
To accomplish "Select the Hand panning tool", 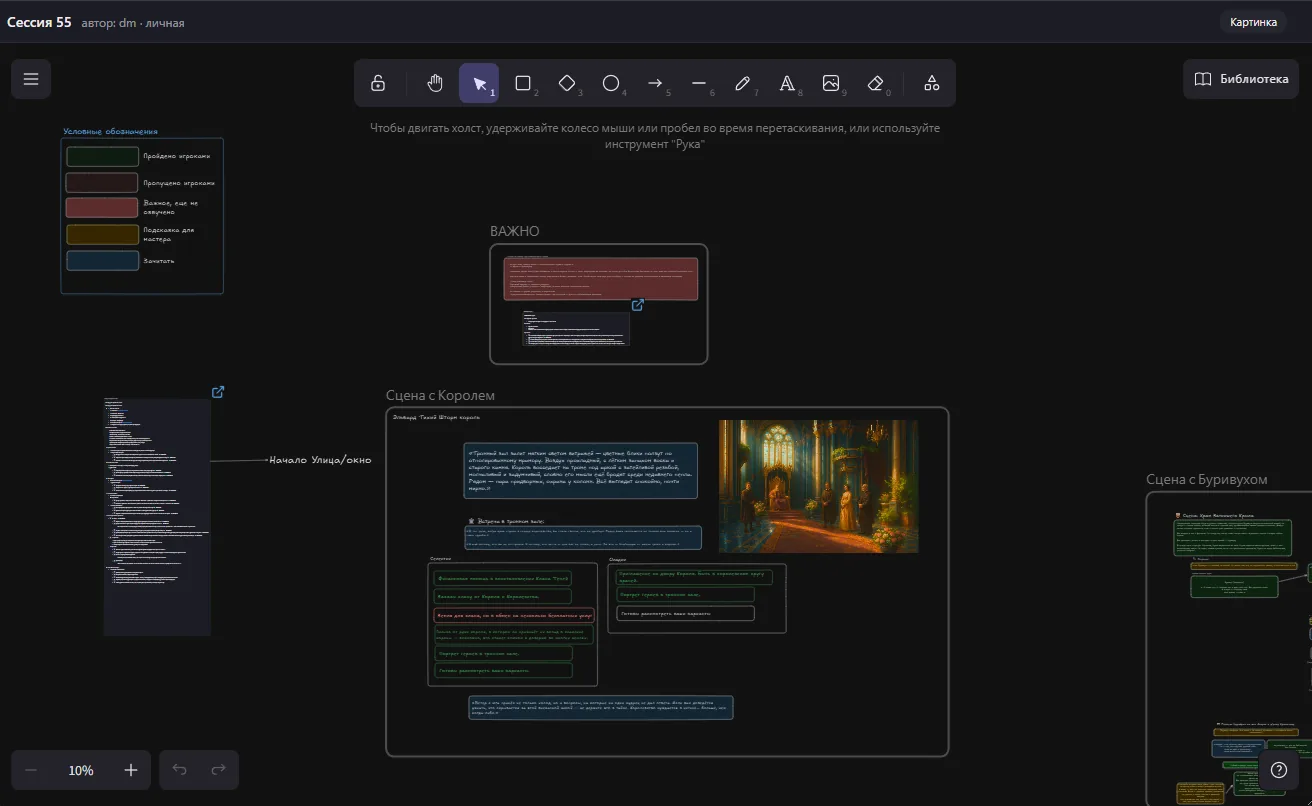I will click(435, 83).
